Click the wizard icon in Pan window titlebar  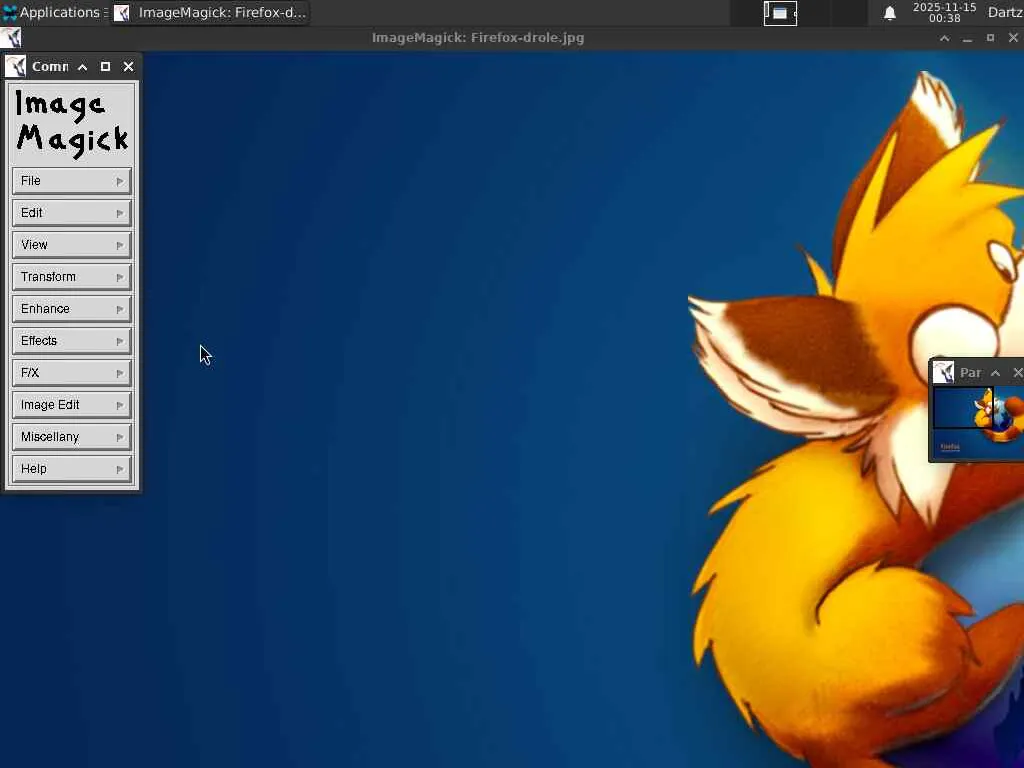[943, 373]
